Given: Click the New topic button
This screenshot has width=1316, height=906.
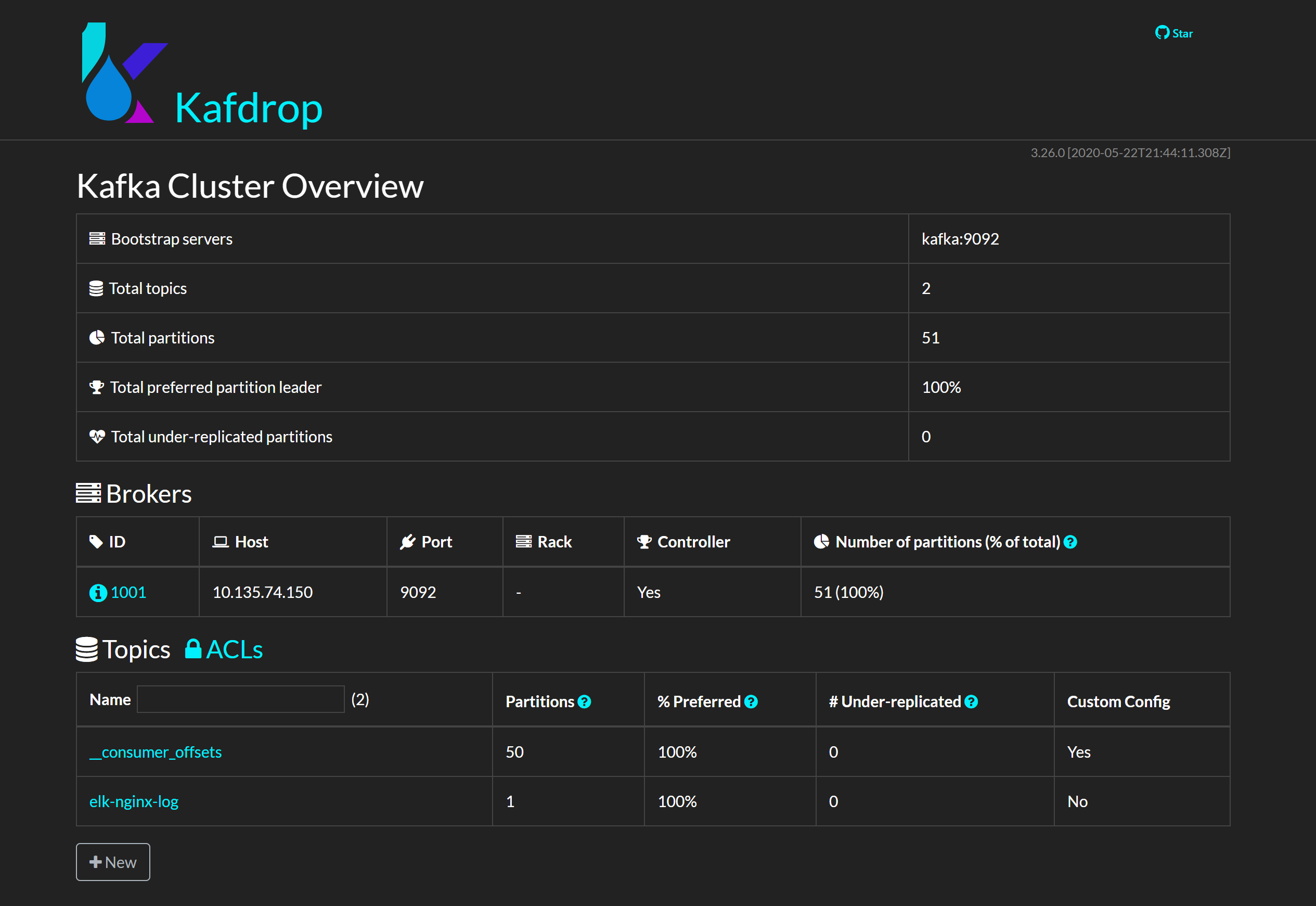Looking at the screenshot, I should [113, 862].
